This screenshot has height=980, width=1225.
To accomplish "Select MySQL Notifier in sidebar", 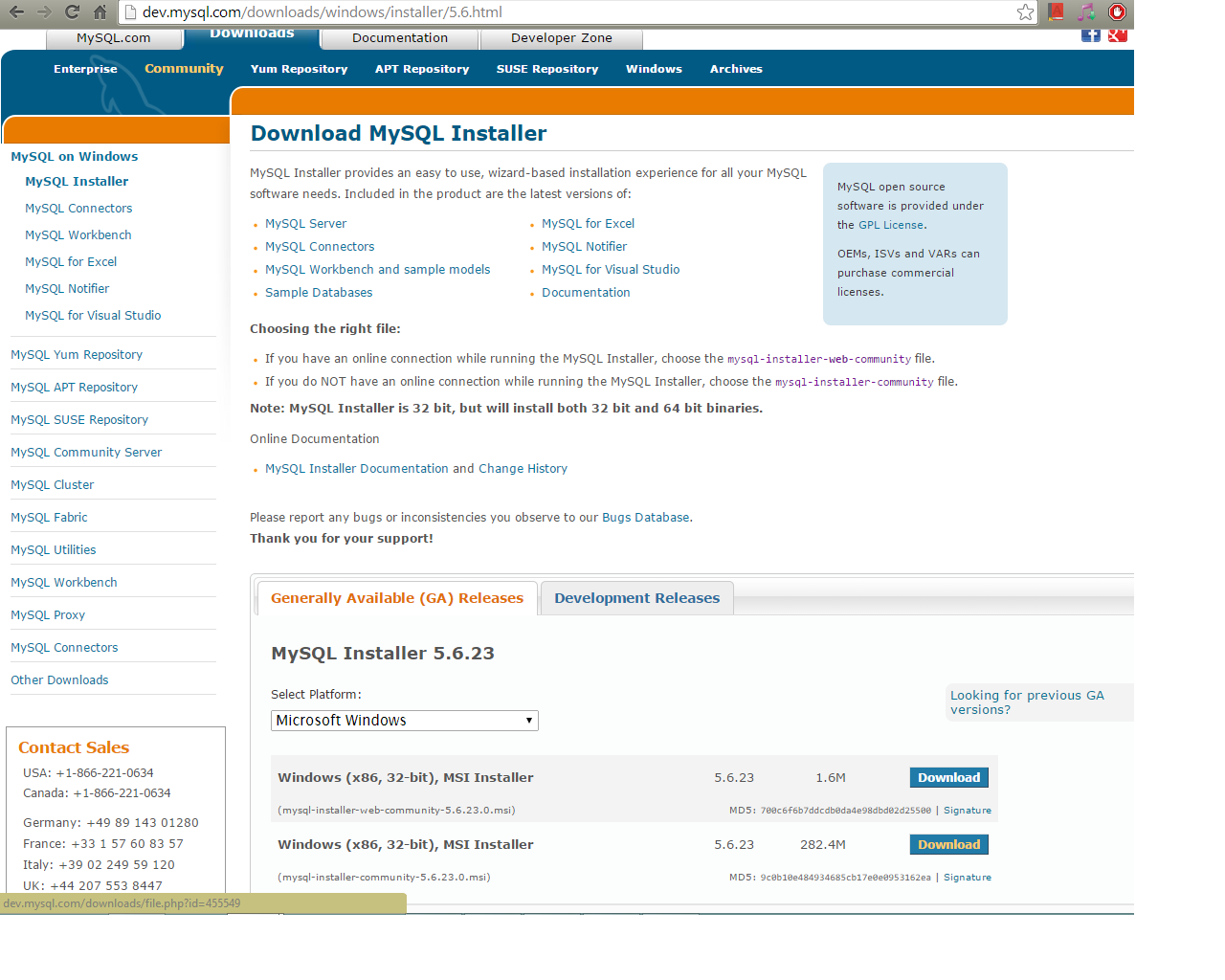I will [x=67, y=289].
